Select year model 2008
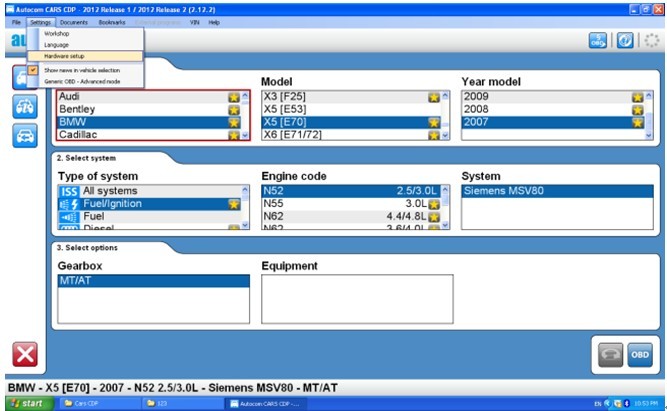This screenshot has height=411, width=667. pos(553,109)
